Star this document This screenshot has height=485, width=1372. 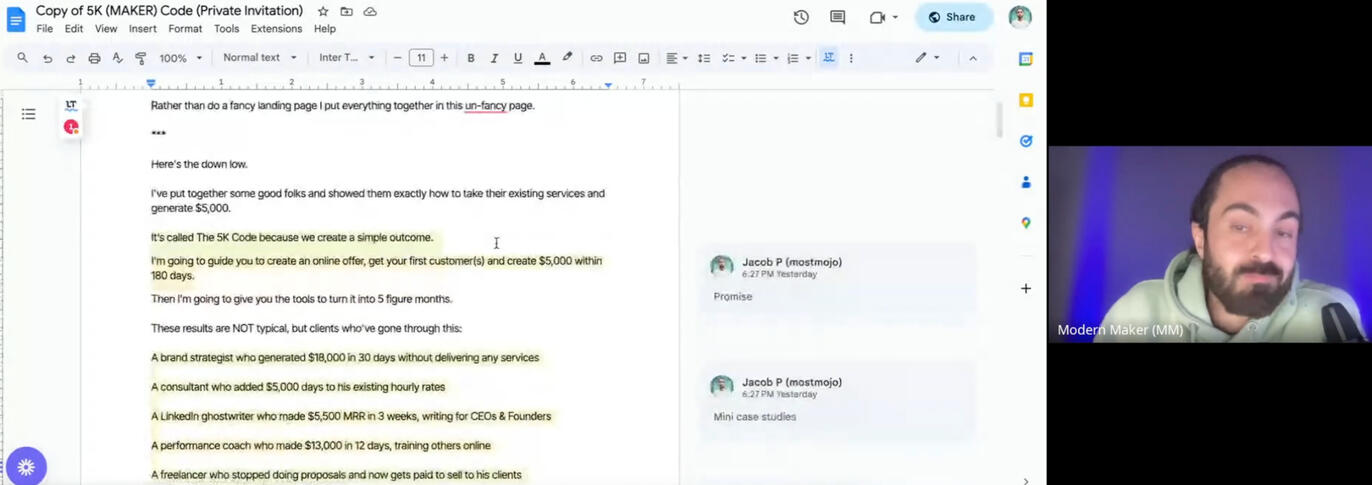pyautogui.click(x=323, y=11)
